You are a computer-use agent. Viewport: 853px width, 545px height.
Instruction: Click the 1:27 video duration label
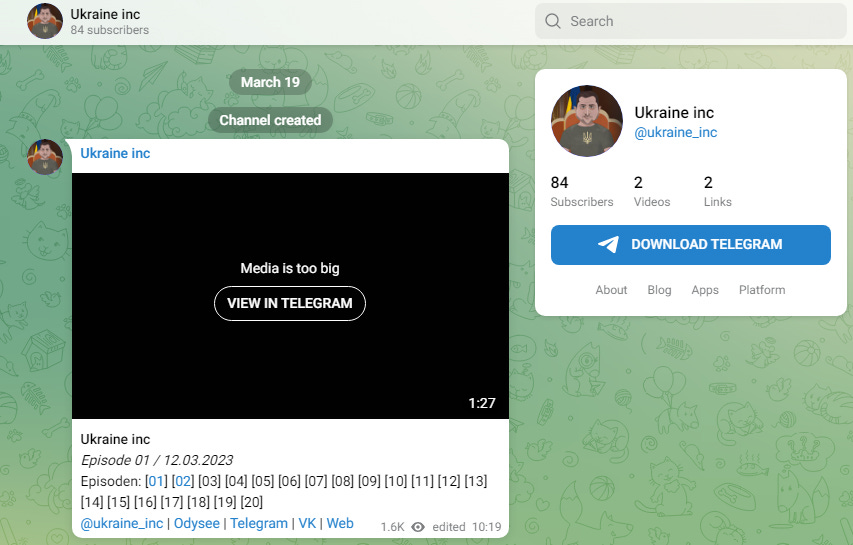481,403
